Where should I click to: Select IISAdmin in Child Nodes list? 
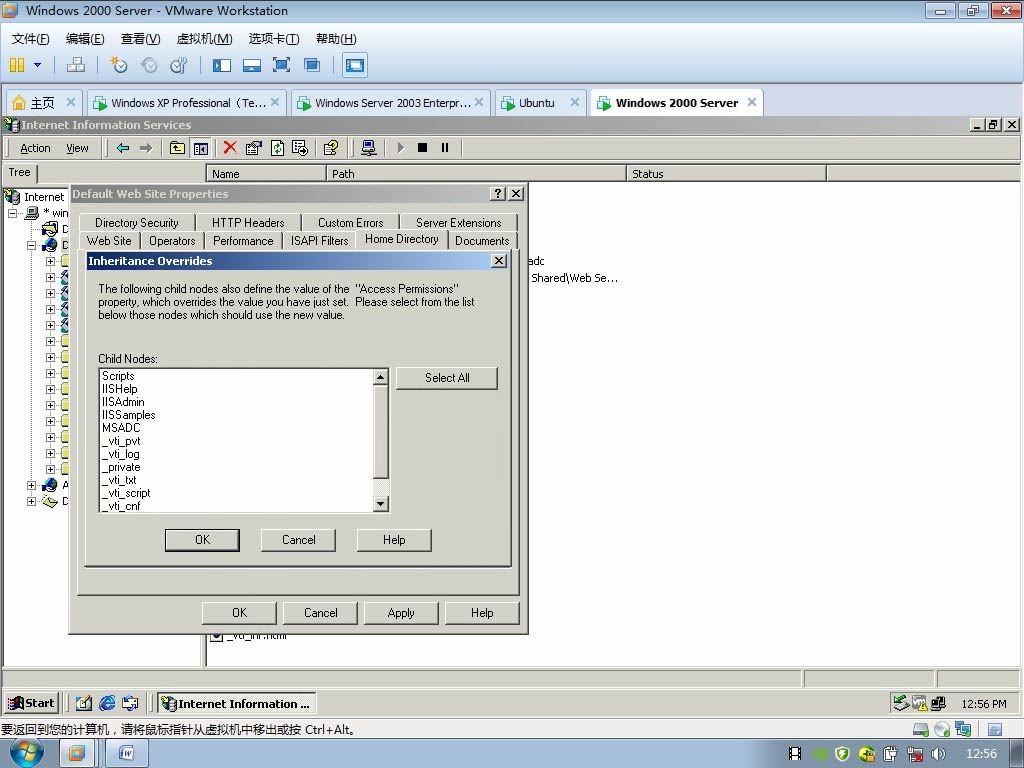[x=123, y=402]
